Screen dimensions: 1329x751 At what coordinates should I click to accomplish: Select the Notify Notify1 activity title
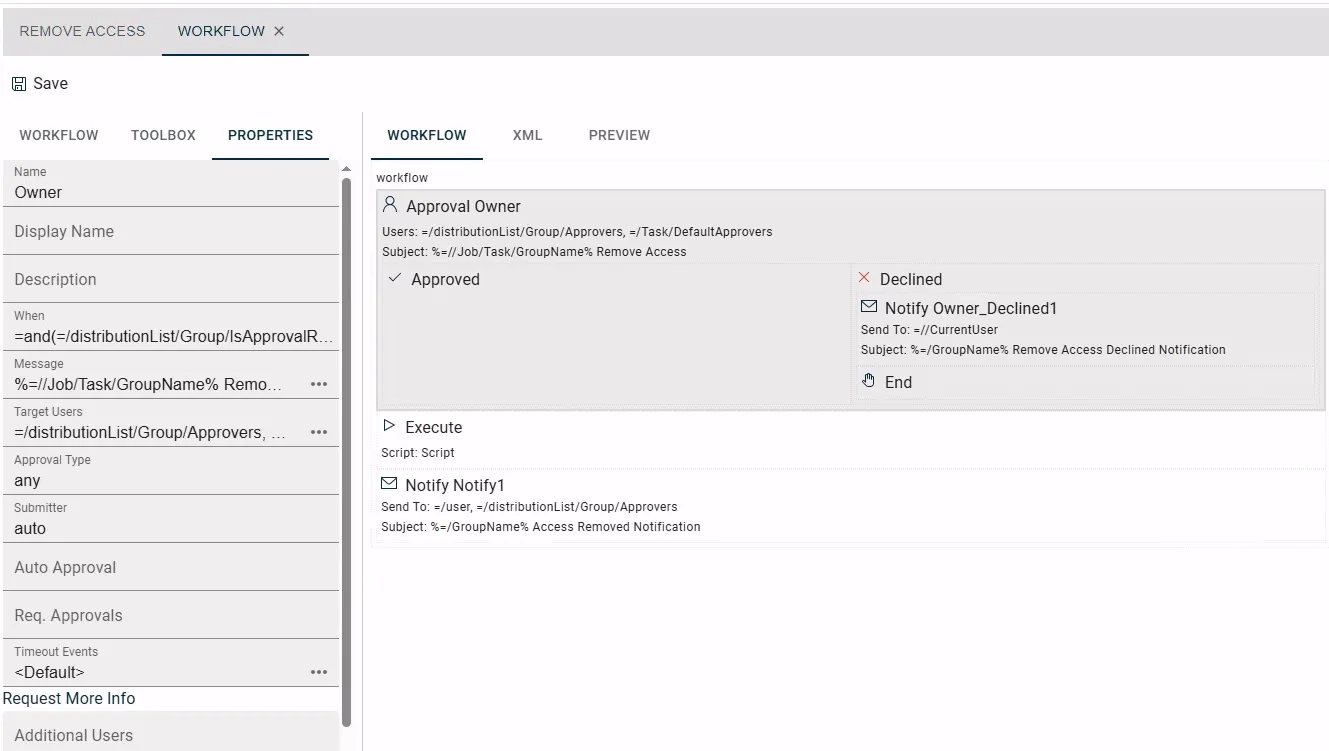click(x=455, y=485)
